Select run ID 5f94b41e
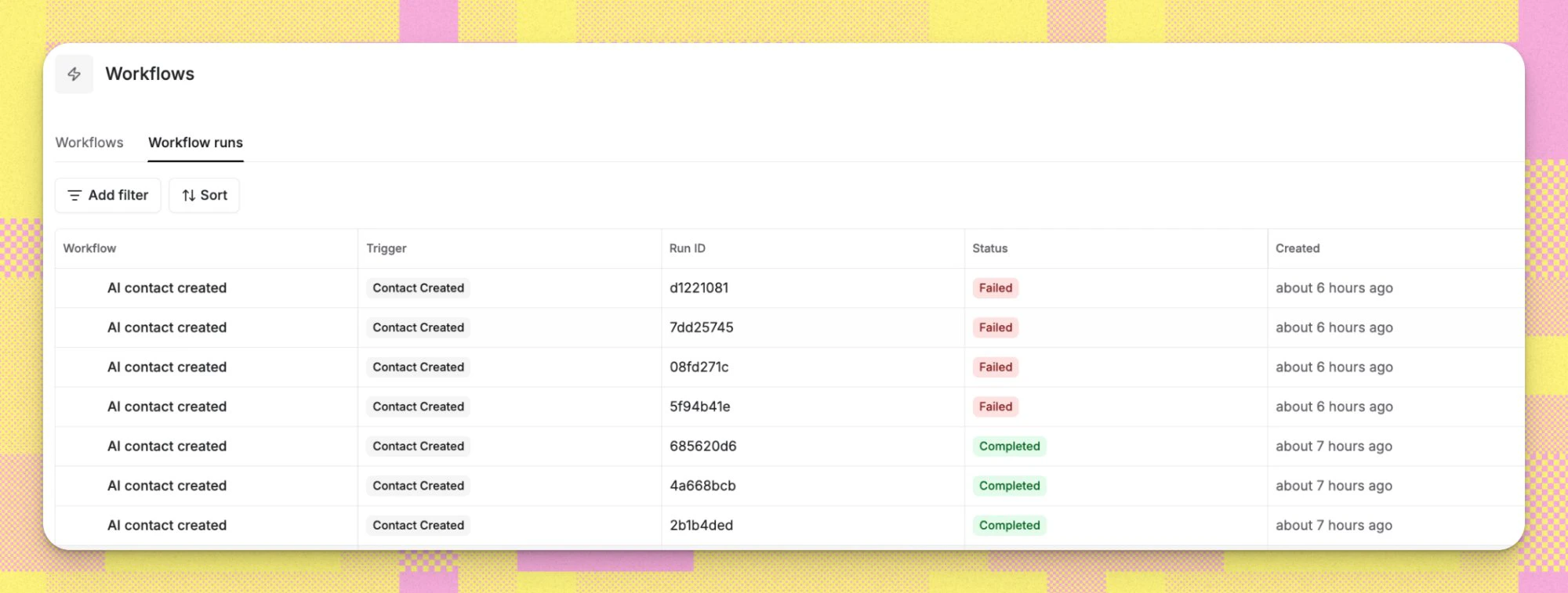Viewport: 1568px width, 593px height. 700,407
